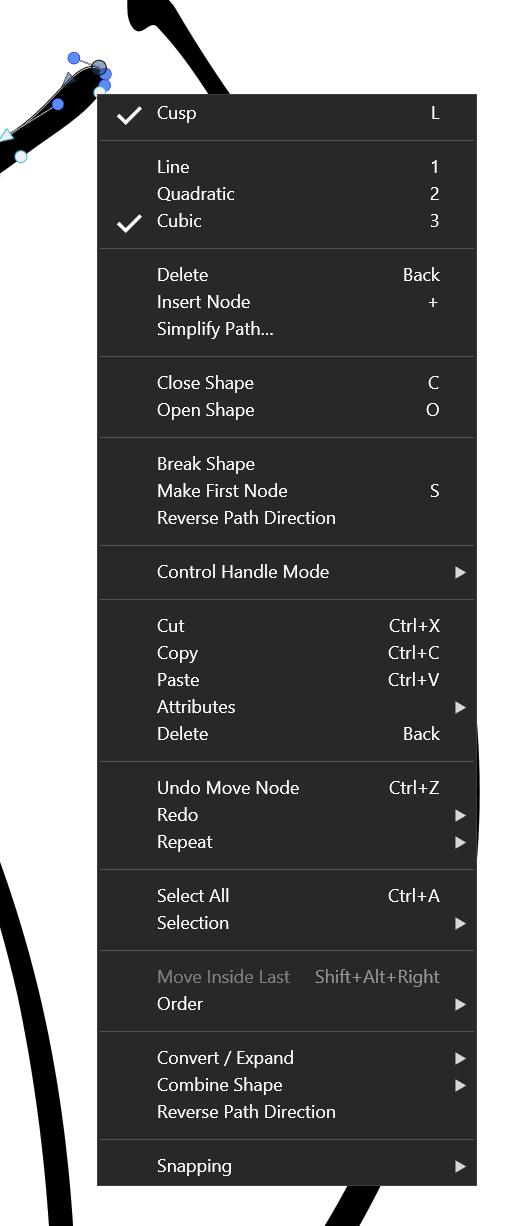The width and height of the screenshot is (518, 1226).
Task: Choose Select All from menu
Action: click(x=286, y=896)
